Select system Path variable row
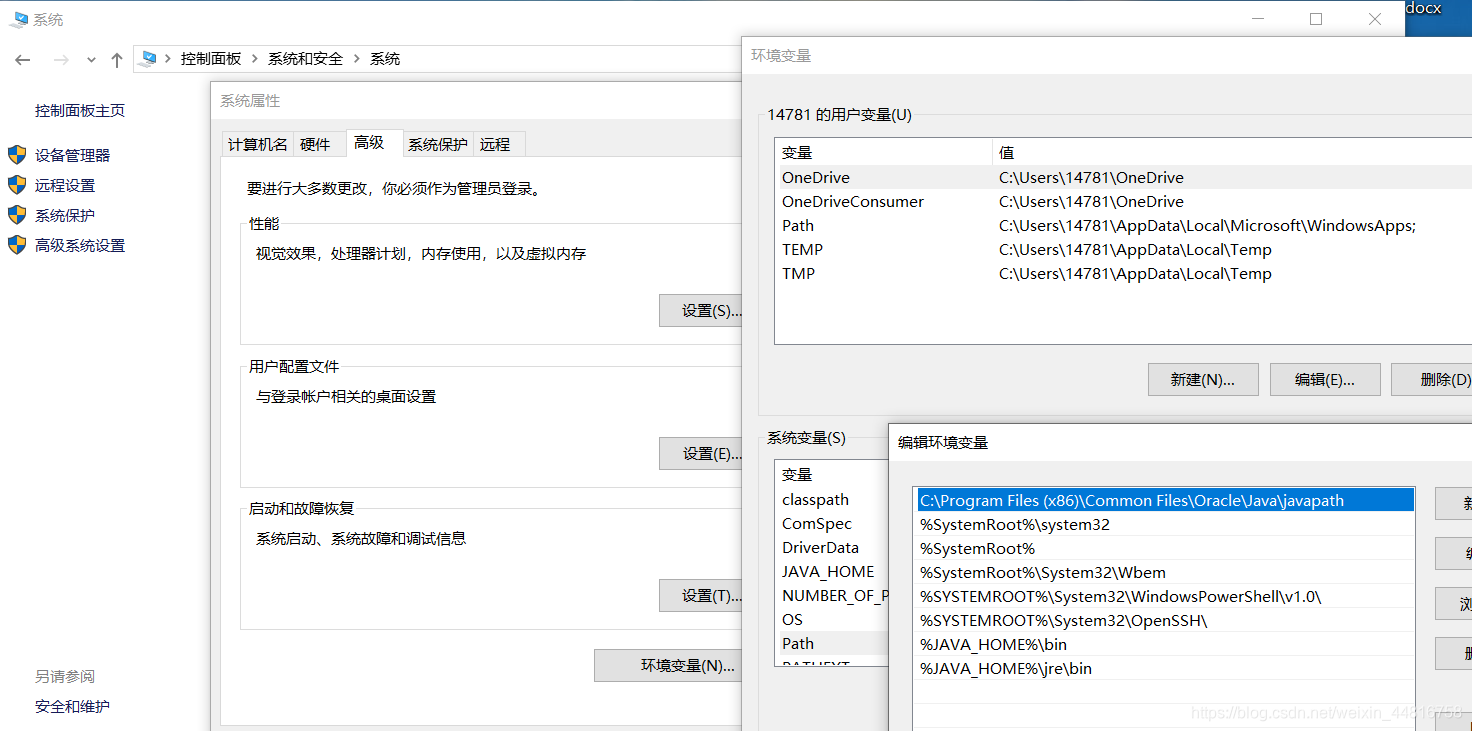The image size is (1472, 731). pyautogui.click(x=832, y=644)
